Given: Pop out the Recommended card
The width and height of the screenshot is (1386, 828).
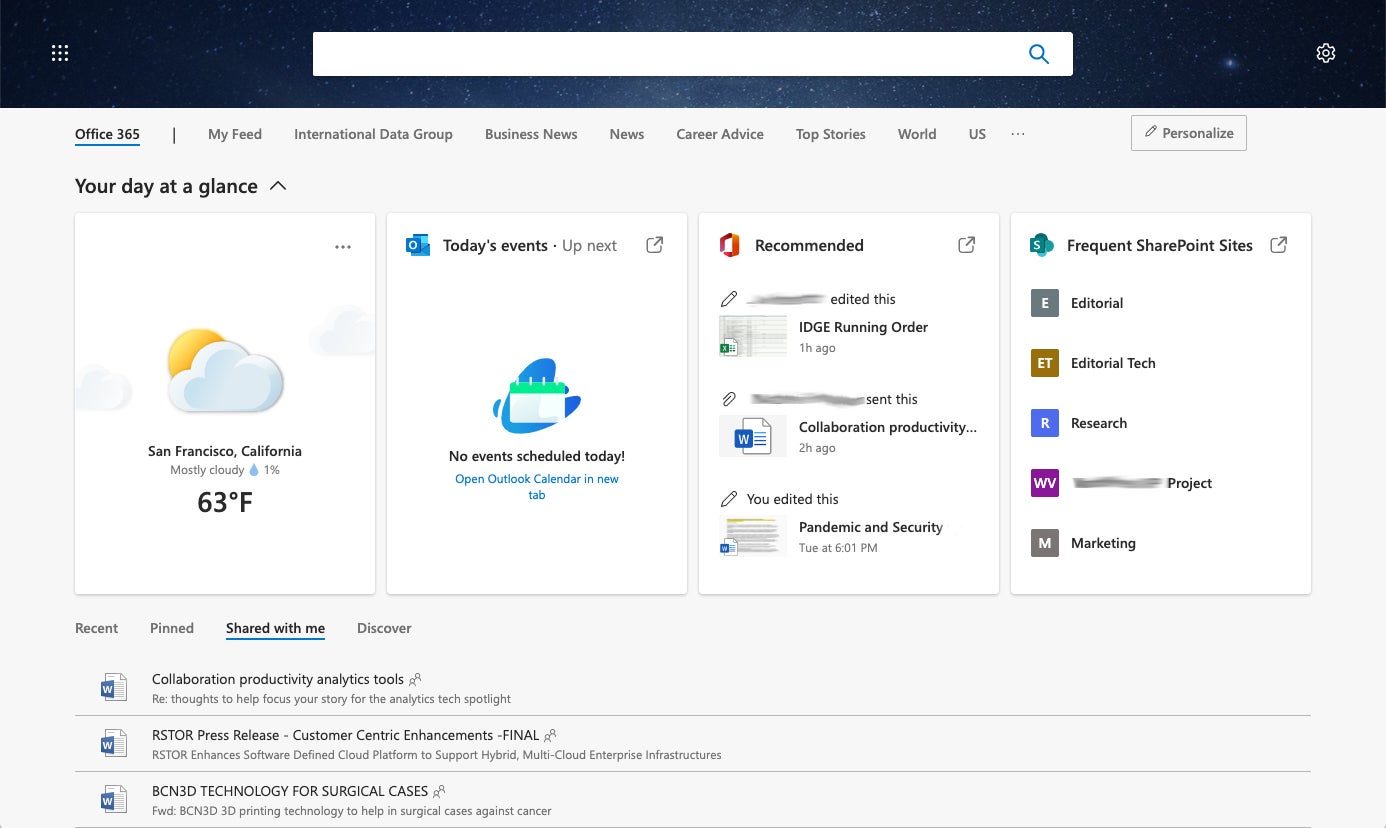Looking at the screenshot, I should pos(967,245).
